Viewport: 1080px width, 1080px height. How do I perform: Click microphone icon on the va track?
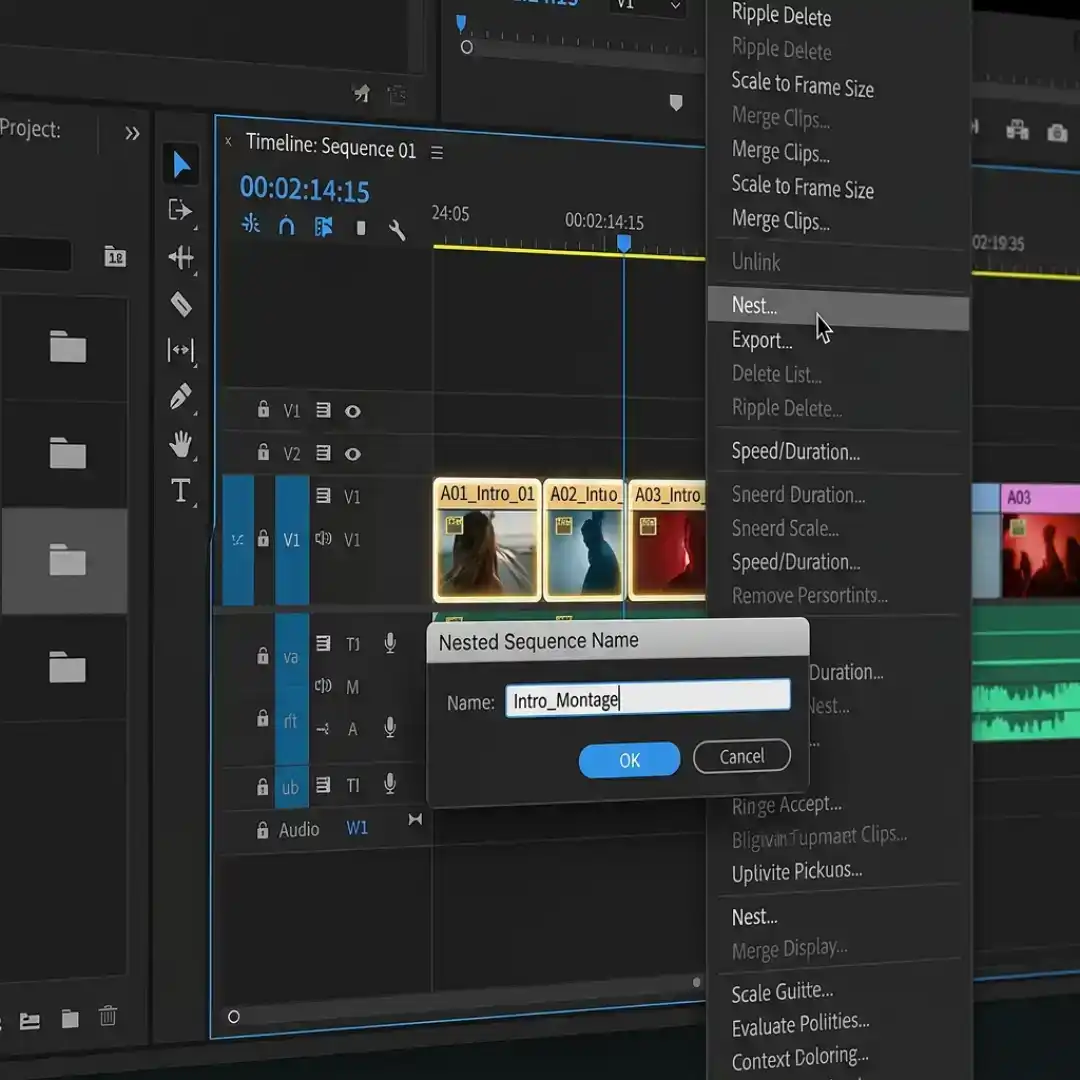(390, 643)
